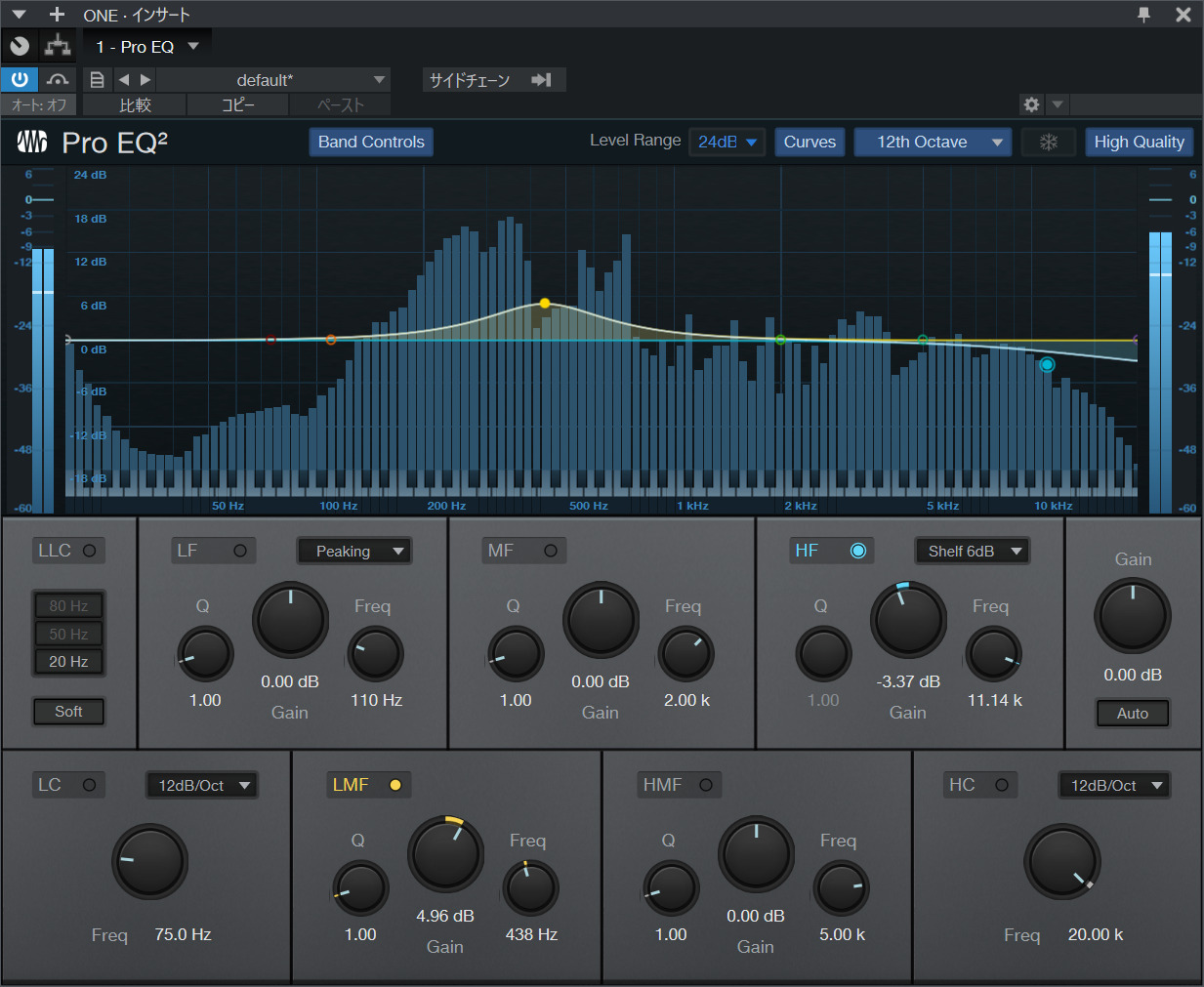This screenshot has width=1204, height=987.
Task: Select the cyan HF node on the curve
Action: (x=1047, y=364)
